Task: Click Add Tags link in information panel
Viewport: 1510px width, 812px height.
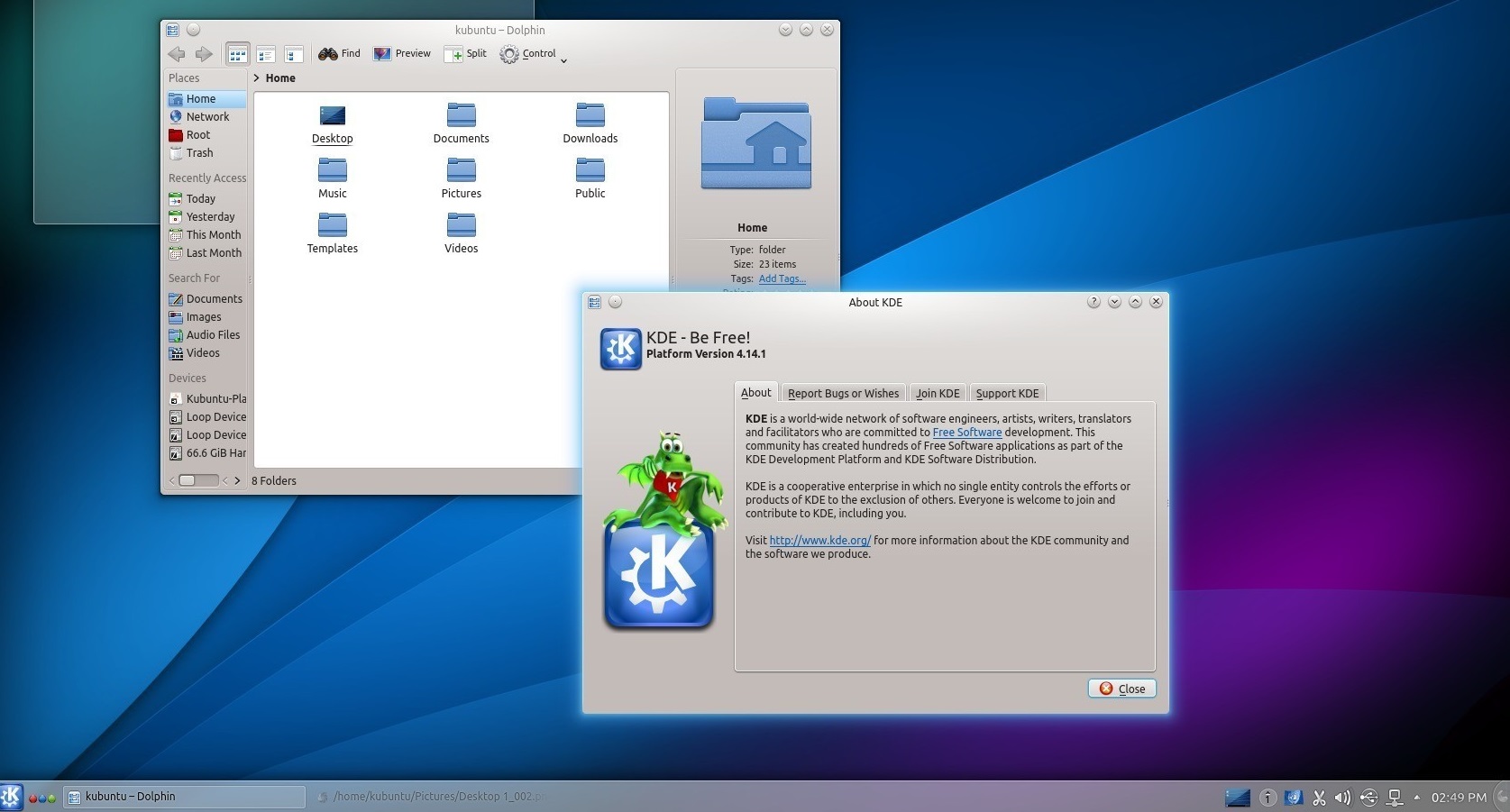Action: coord(782,278)
